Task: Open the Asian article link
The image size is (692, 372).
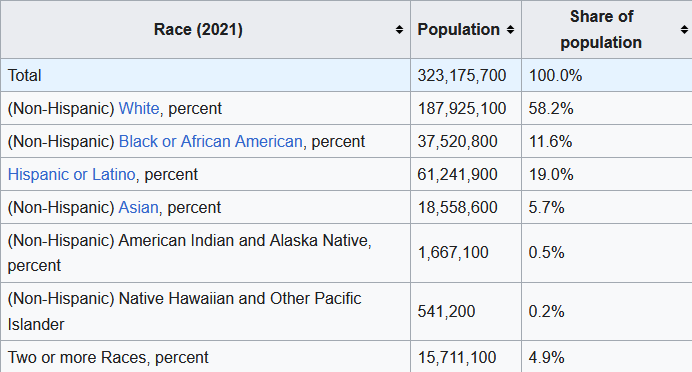Action: (138, 207)
